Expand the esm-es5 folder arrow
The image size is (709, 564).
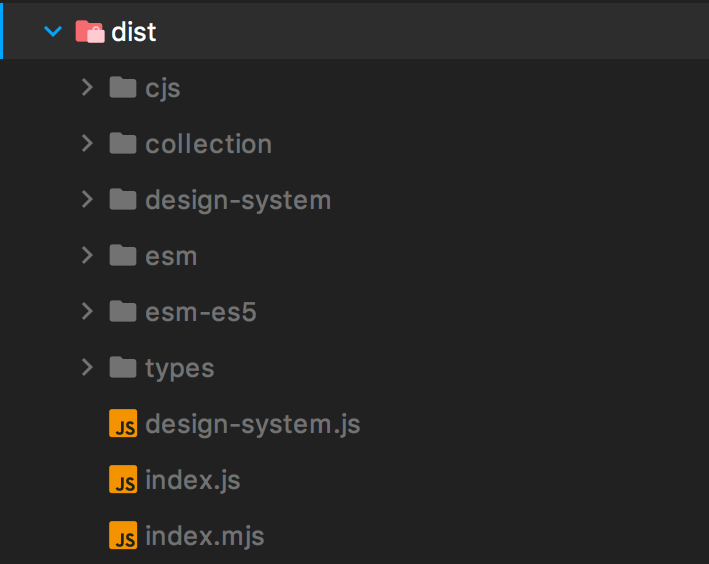point(87,311)
